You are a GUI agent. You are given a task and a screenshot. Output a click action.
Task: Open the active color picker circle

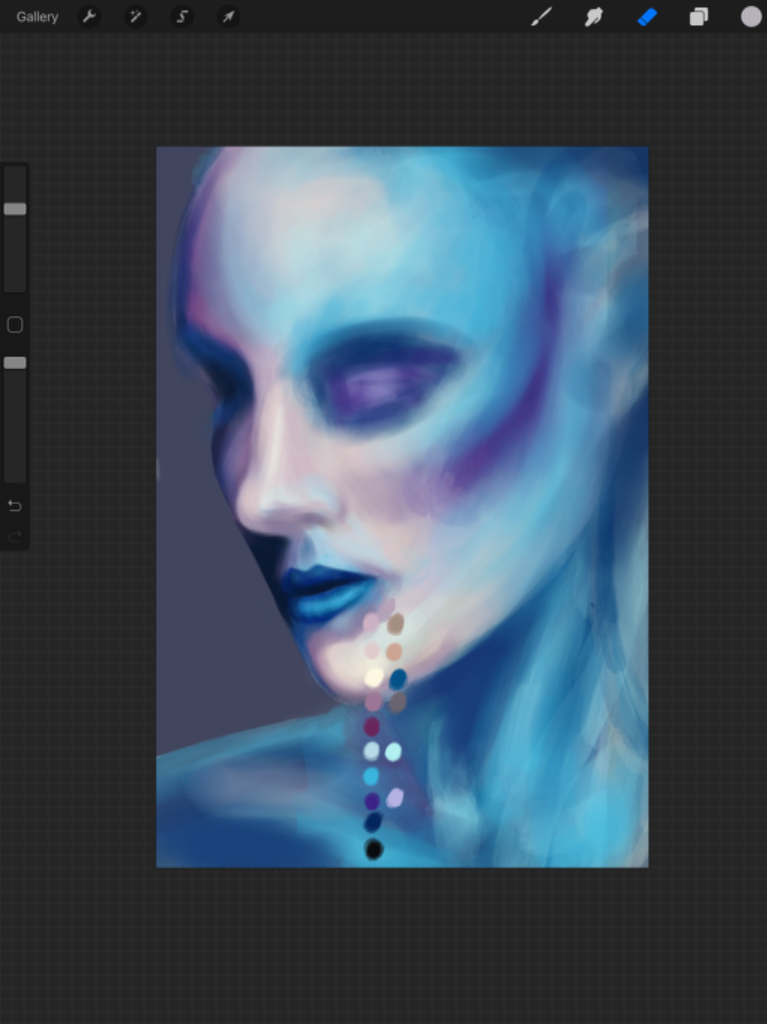pos(751,17)
